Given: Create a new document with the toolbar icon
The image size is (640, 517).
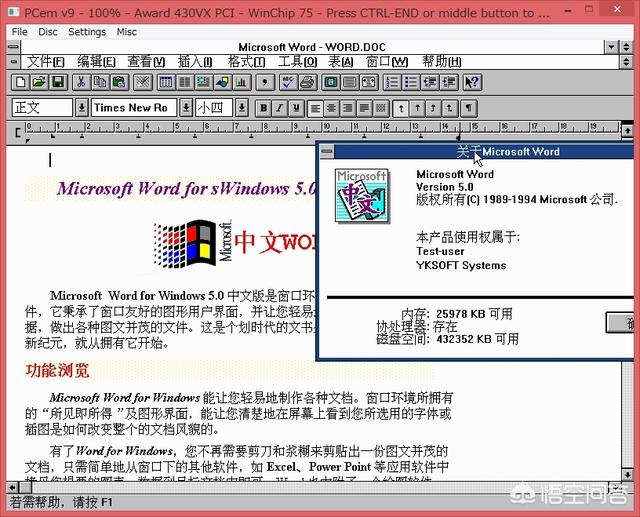Looking at the screenshot, I should pyautogui.click(x=20, y=82).
